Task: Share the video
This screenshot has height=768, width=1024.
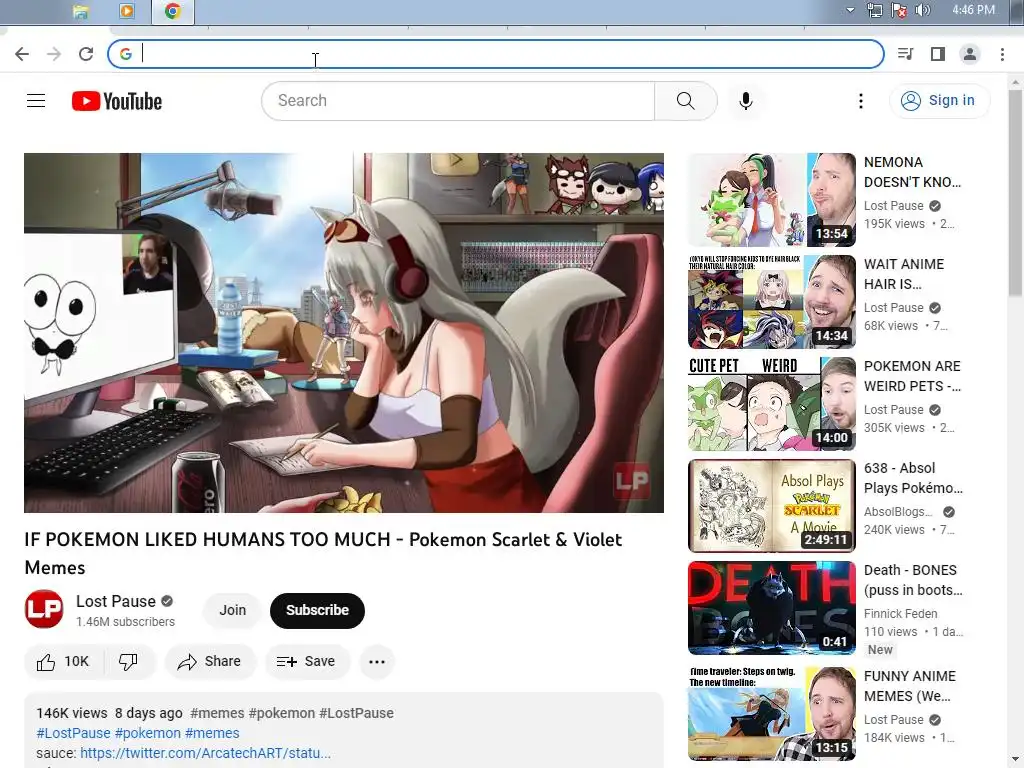Action: coord(210,662)
